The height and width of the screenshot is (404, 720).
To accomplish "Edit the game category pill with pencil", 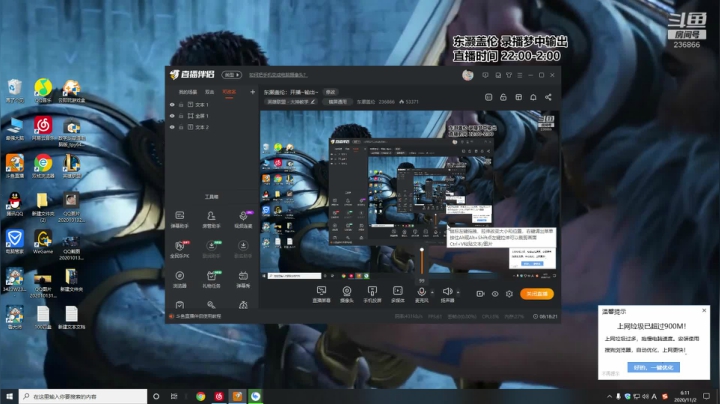I will click(x=291, y=102).
